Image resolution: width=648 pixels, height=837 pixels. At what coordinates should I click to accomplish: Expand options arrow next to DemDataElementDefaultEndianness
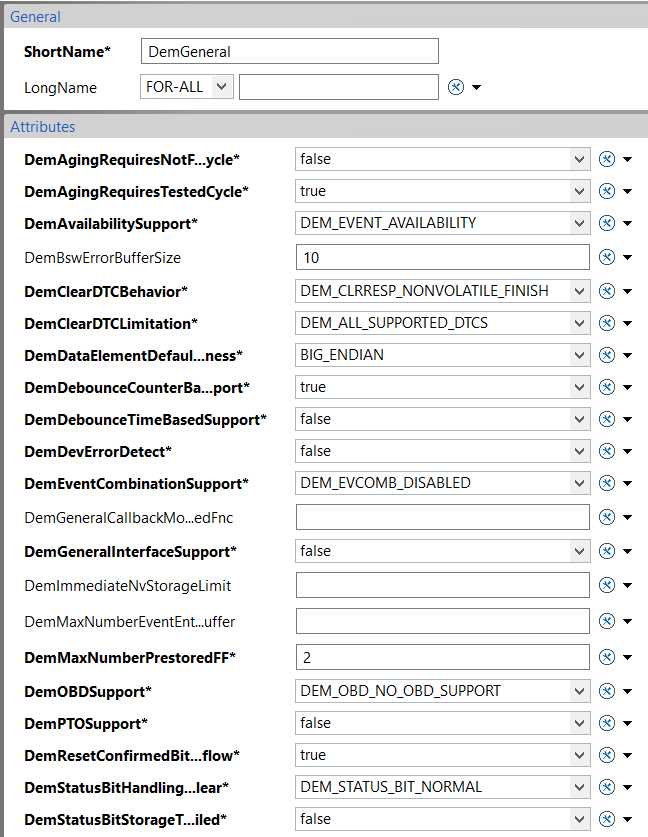tap(628, 356)
